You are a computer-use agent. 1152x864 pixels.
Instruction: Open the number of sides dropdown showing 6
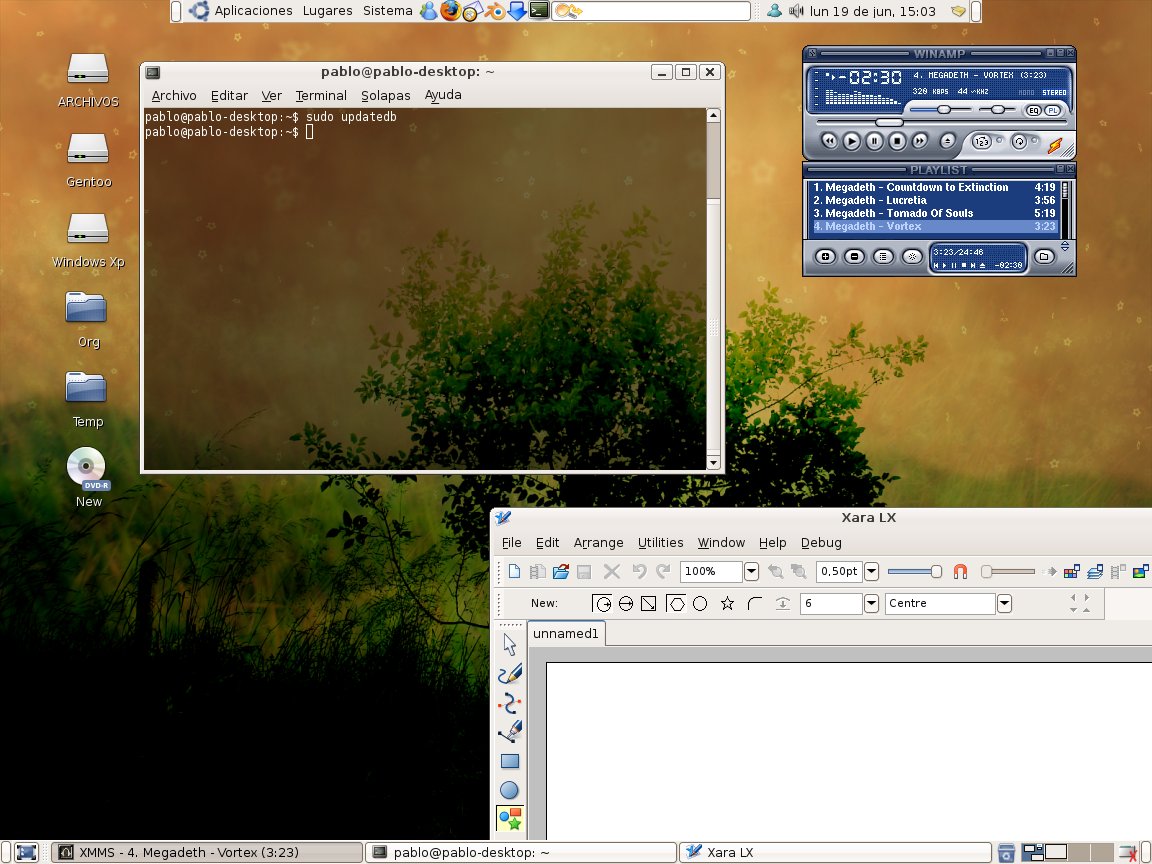(x=871, y=603)
